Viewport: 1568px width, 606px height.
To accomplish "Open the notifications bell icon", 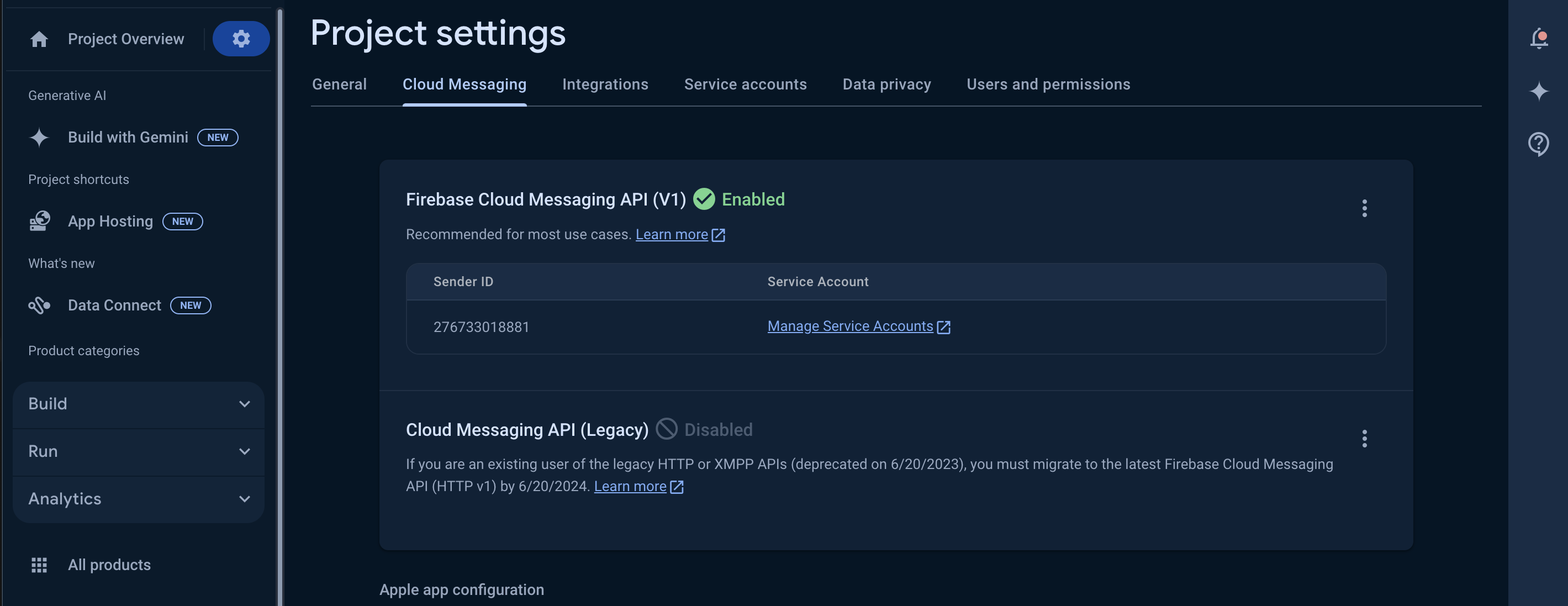I will click(1539, 38).
